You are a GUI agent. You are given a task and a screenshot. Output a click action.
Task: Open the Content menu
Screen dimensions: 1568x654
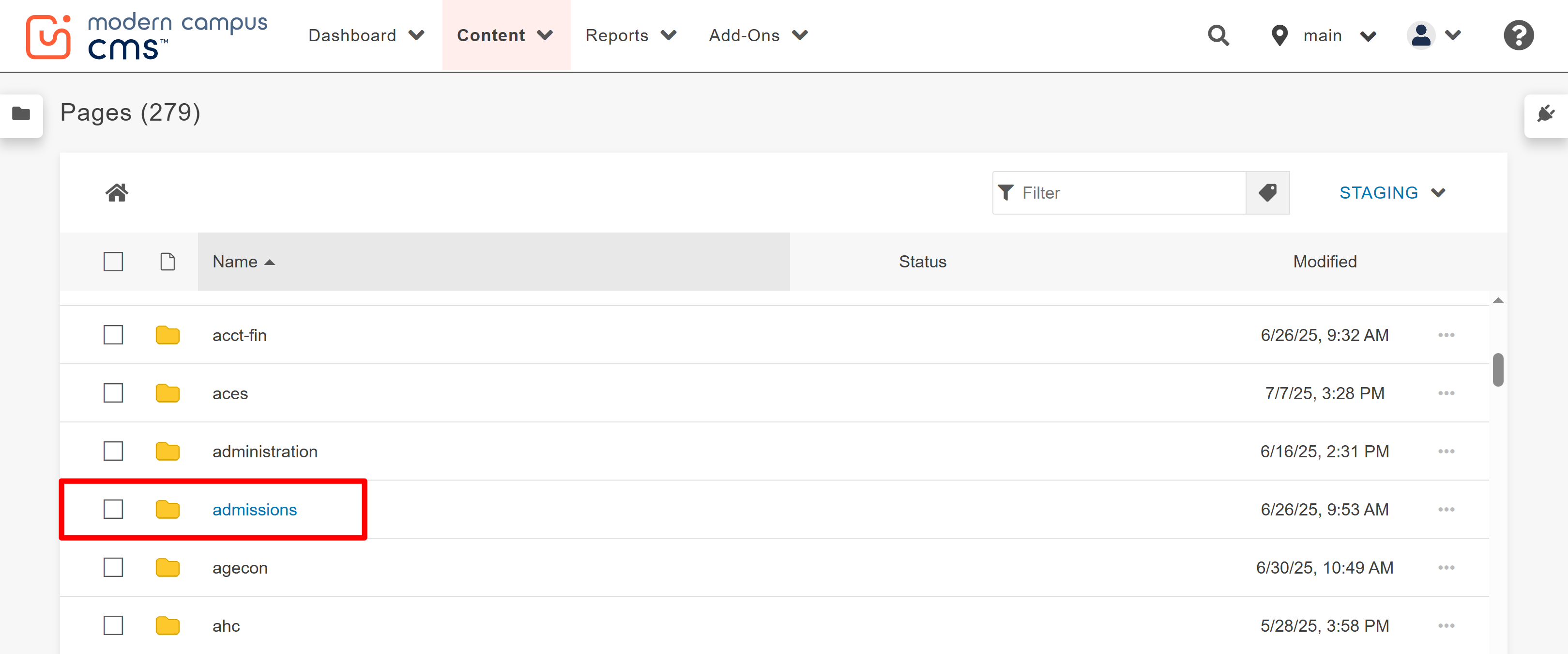(504, 35)
